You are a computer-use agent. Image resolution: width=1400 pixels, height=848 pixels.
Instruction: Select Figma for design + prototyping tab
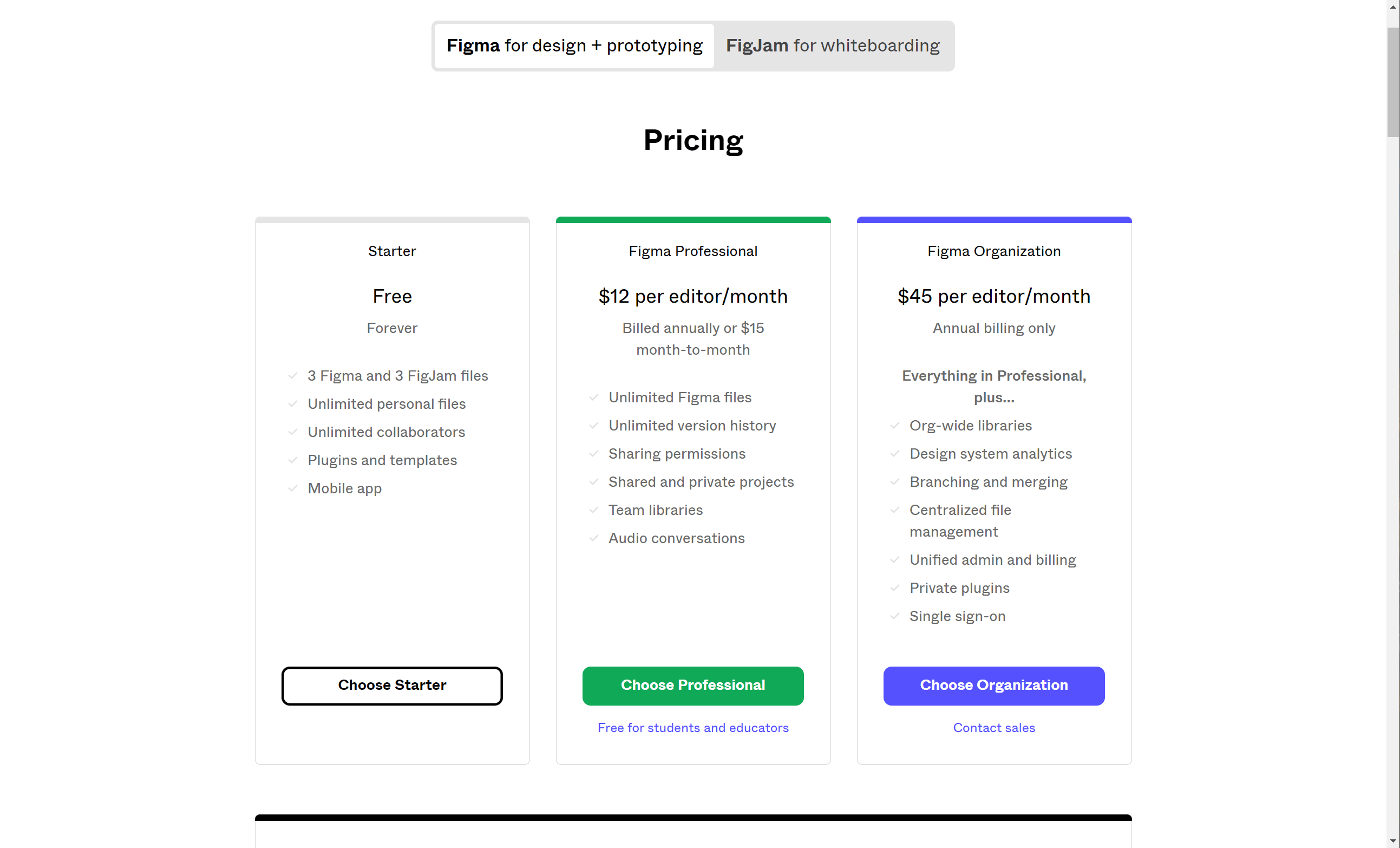tap(574, 45)
